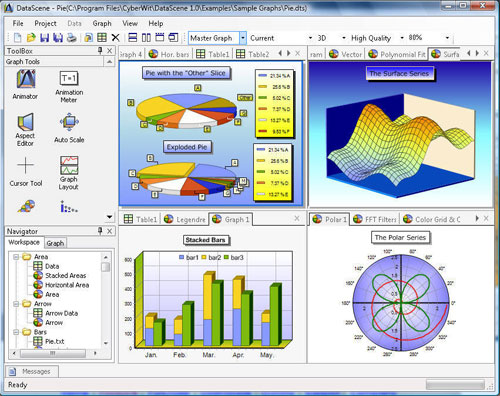Switch to the Polynomial Fit tab
Screen dimensions: 500x396
point(397,54)
